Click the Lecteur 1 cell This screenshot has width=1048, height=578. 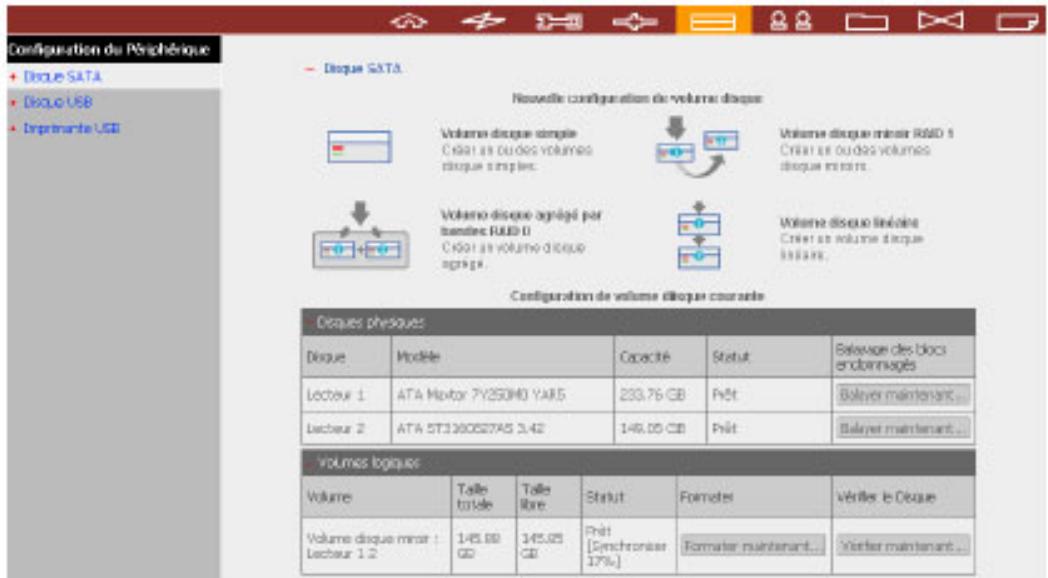346,395
